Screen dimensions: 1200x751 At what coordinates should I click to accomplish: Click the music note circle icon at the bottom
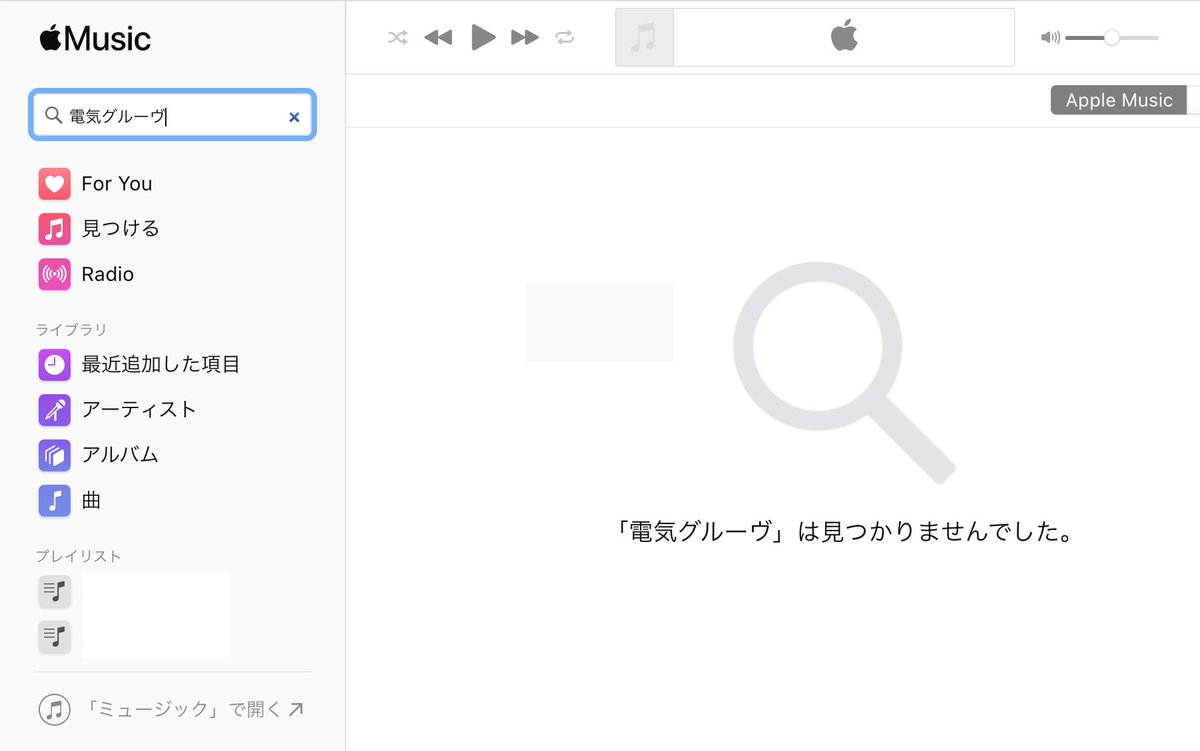(x=54, y=710)
